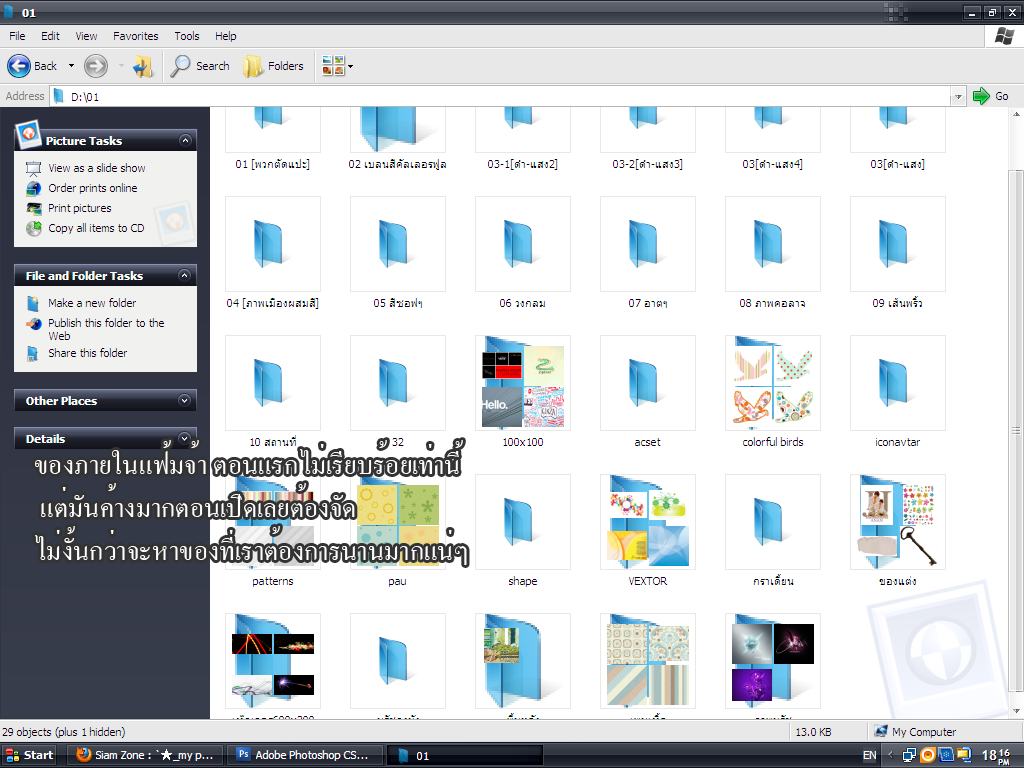The image size is (1024, 768).
Task: Open the address bar dropdown arrow
Action: pyautogui.click(x=958, y=97)
